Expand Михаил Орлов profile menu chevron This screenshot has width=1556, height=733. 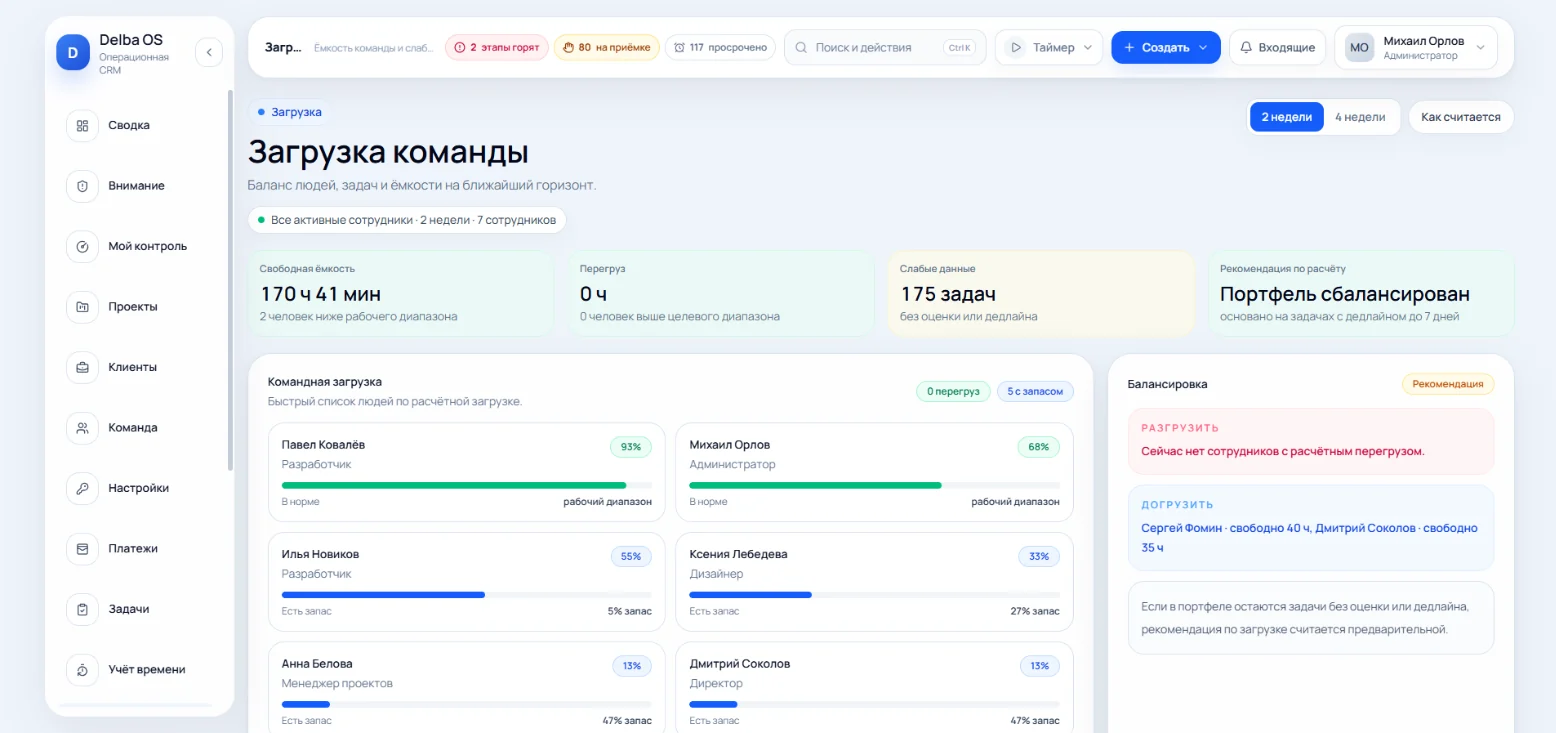click(x=1481, y=47)
